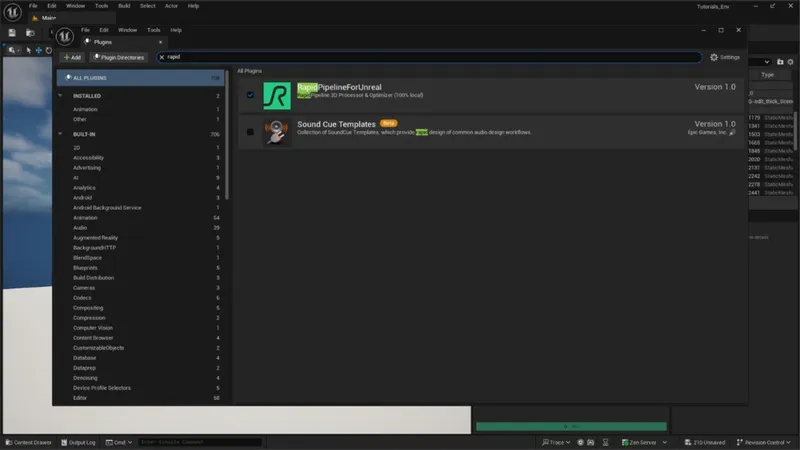Click the Save icon in main toolbar

pyautogui.click(x=12, y=33)
